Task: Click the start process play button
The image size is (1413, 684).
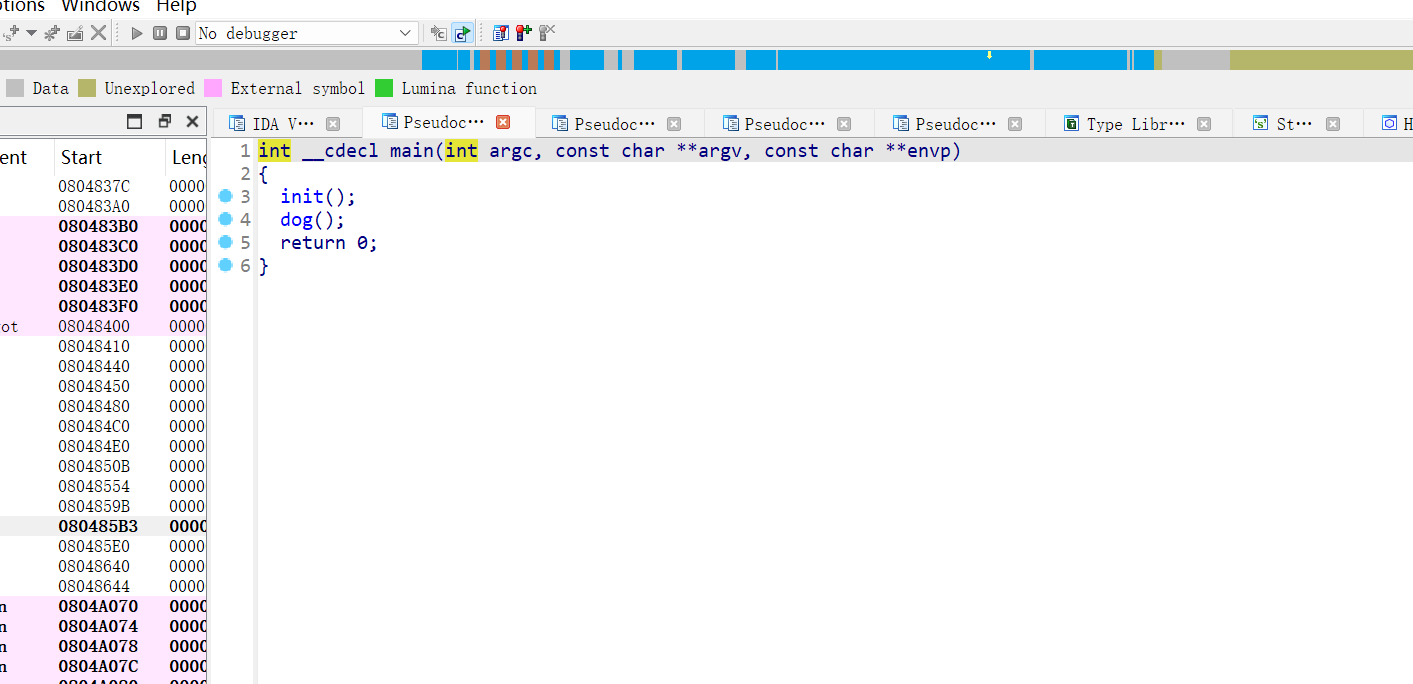Action: [137, 33]
